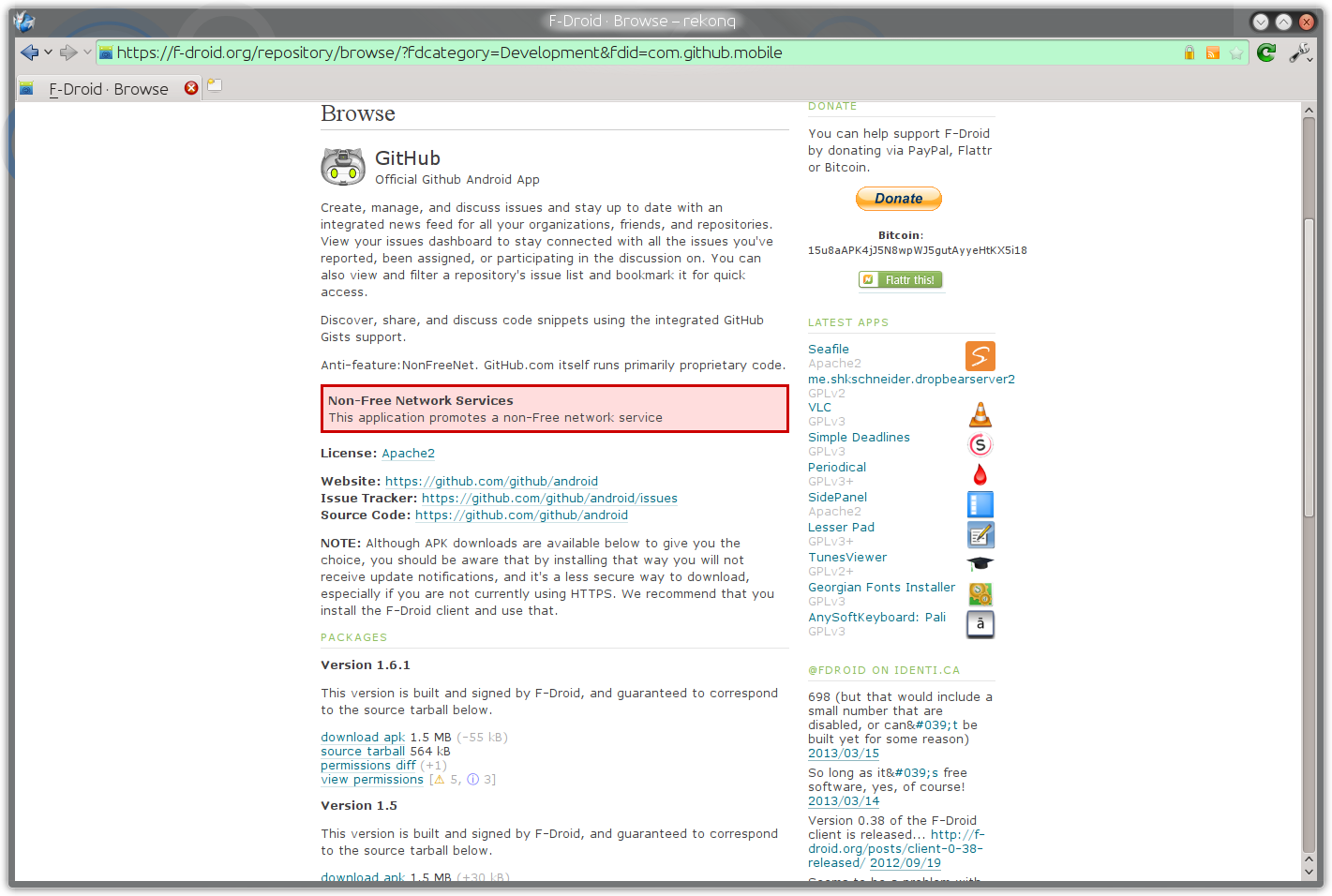Click the Version 1.5 heading
This screenshot has width=1332, height=896.
click(359, 806)
